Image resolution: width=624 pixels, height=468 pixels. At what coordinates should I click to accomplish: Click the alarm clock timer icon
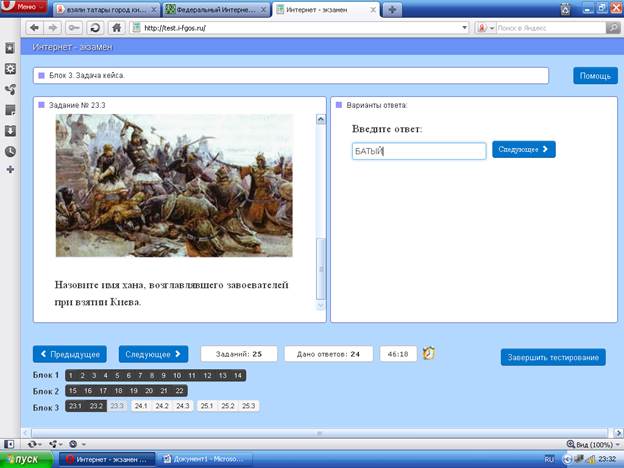[429, 353]
